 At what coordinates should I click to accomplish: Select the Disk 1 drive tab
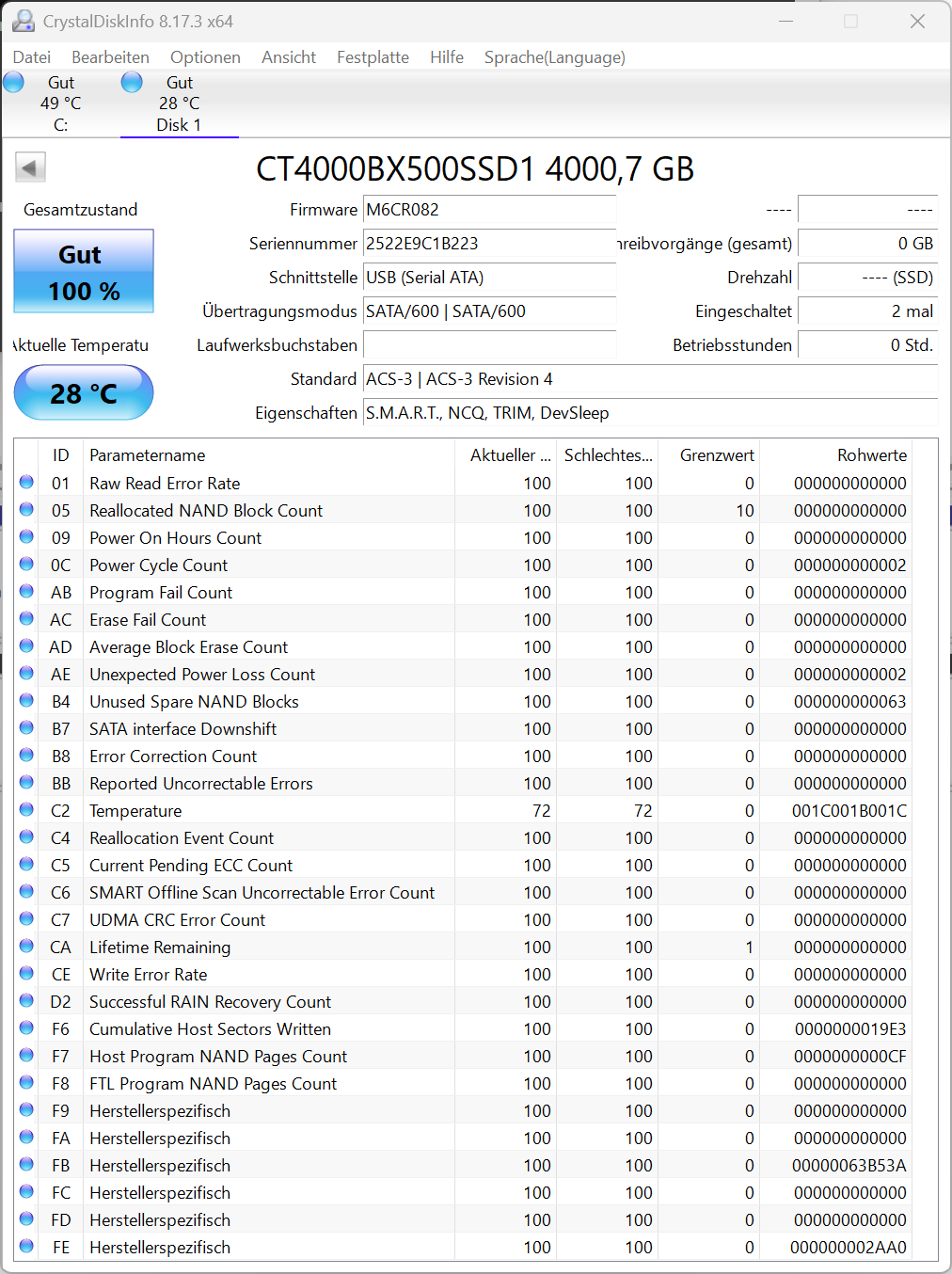pos(179,104)
